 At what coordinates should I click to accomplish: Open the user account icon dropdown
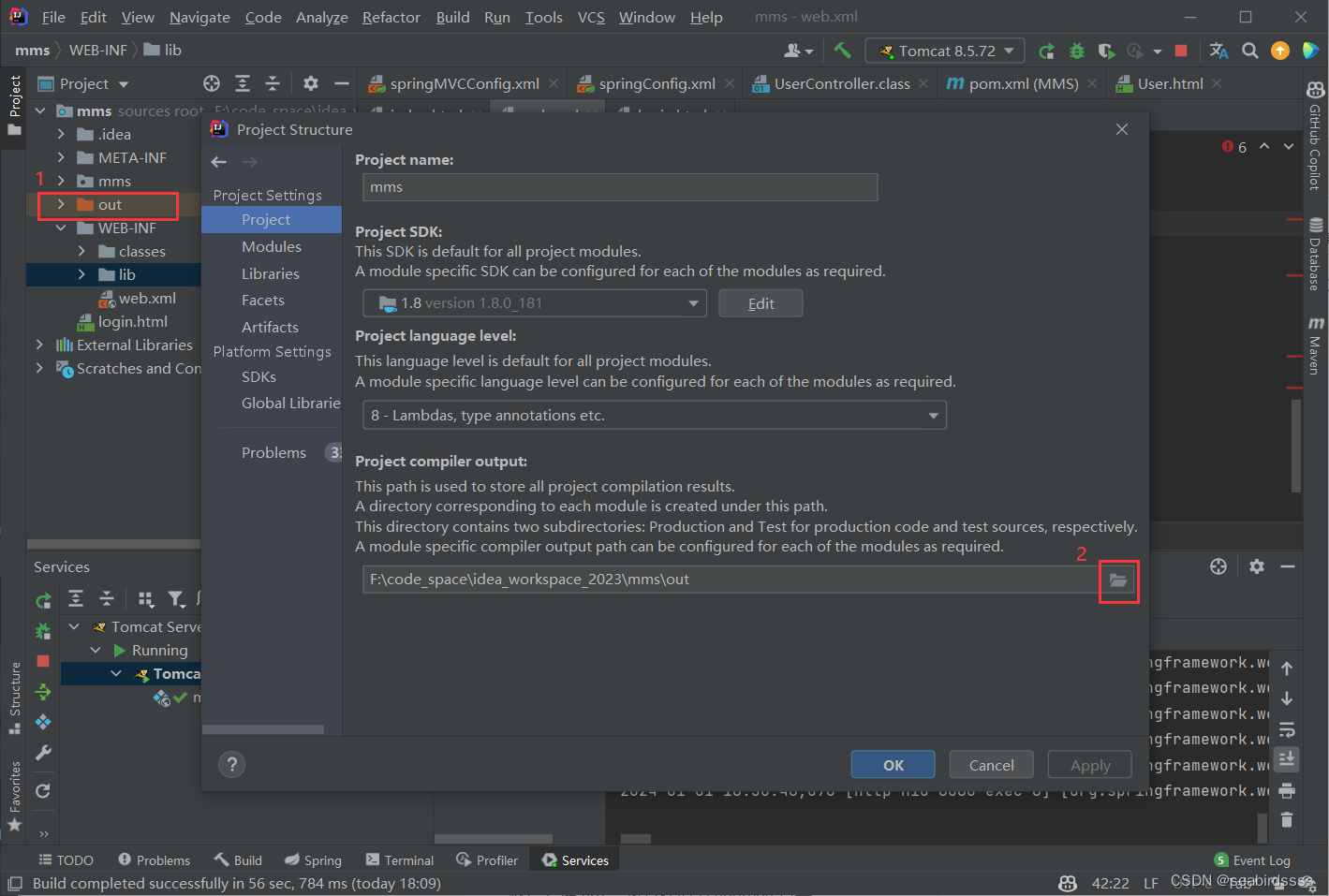point(798,51)
